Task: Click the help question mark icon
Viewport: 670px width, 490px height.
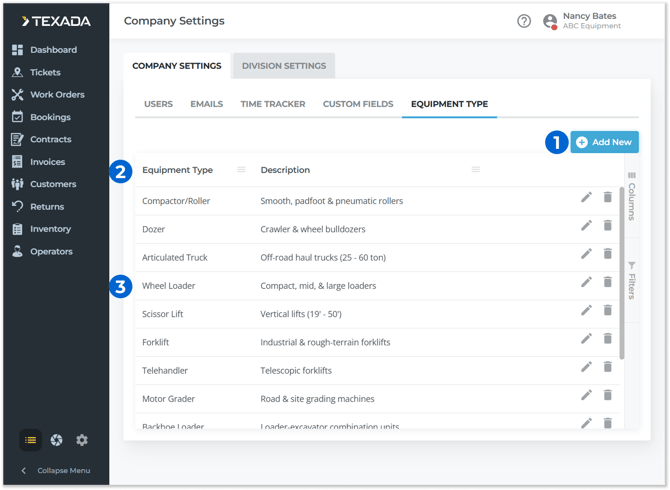Action: tap(524, 21)
